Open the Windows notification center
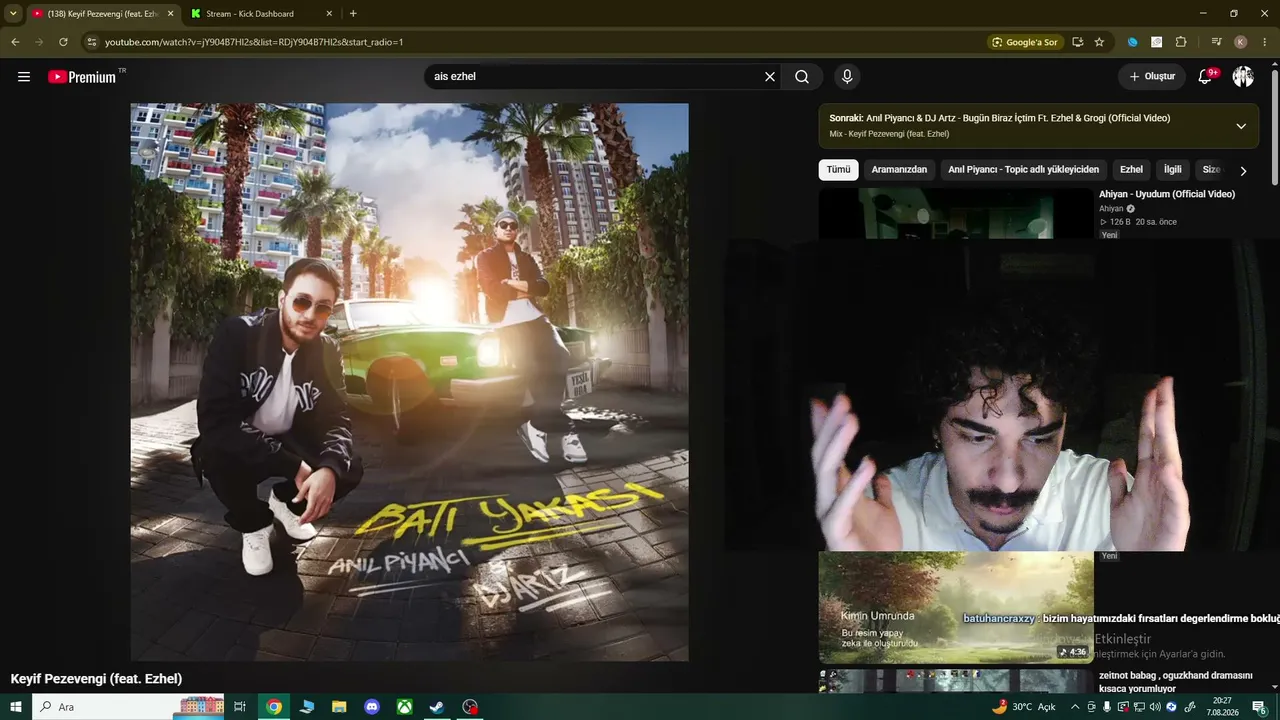 (1259, 707)
